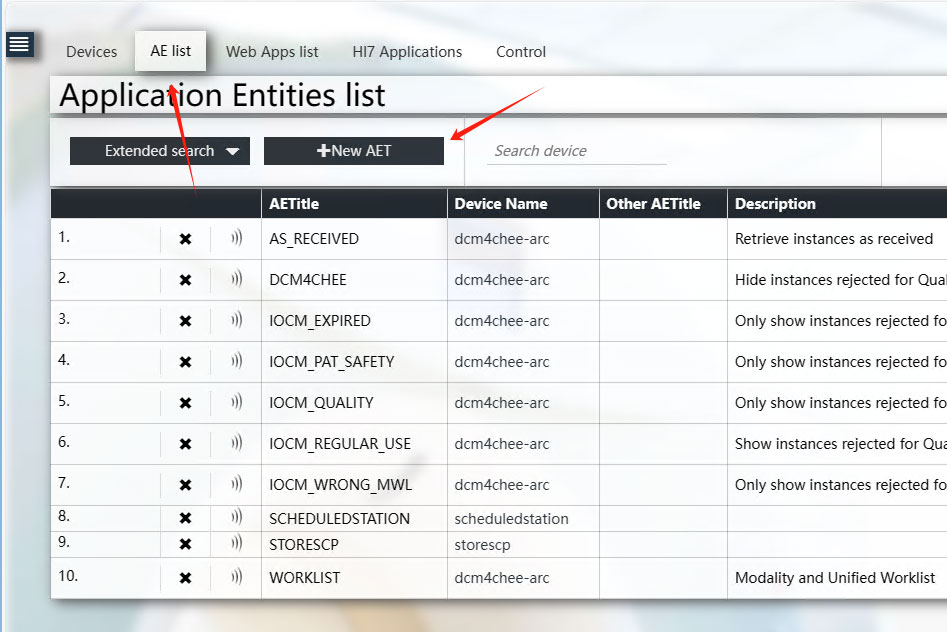Delete SCHEDULEDSTATION application entity

[x=185, y=519]
